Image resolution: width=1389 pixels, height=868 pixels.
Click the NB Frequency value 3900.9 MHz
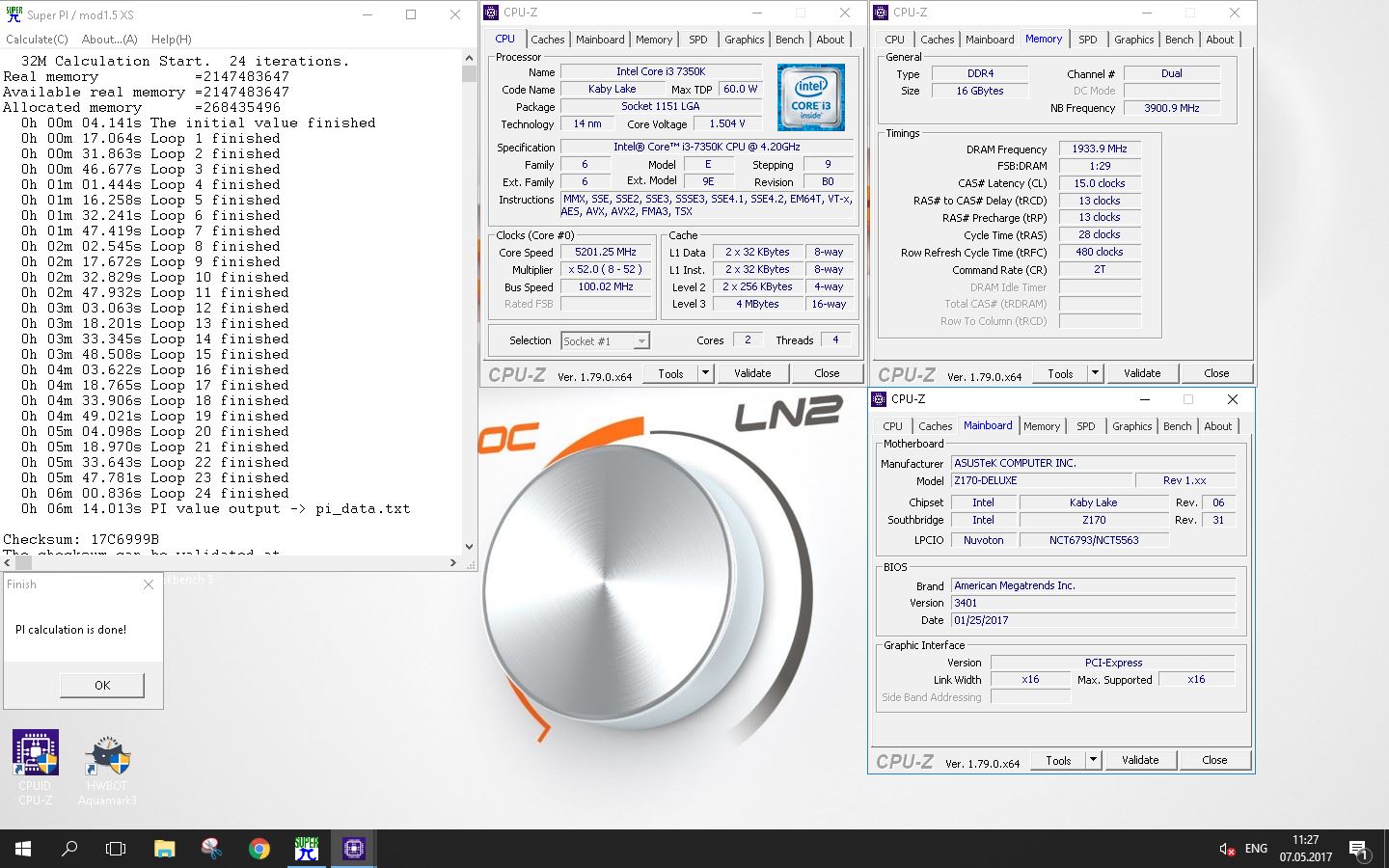pos(1172,108)
